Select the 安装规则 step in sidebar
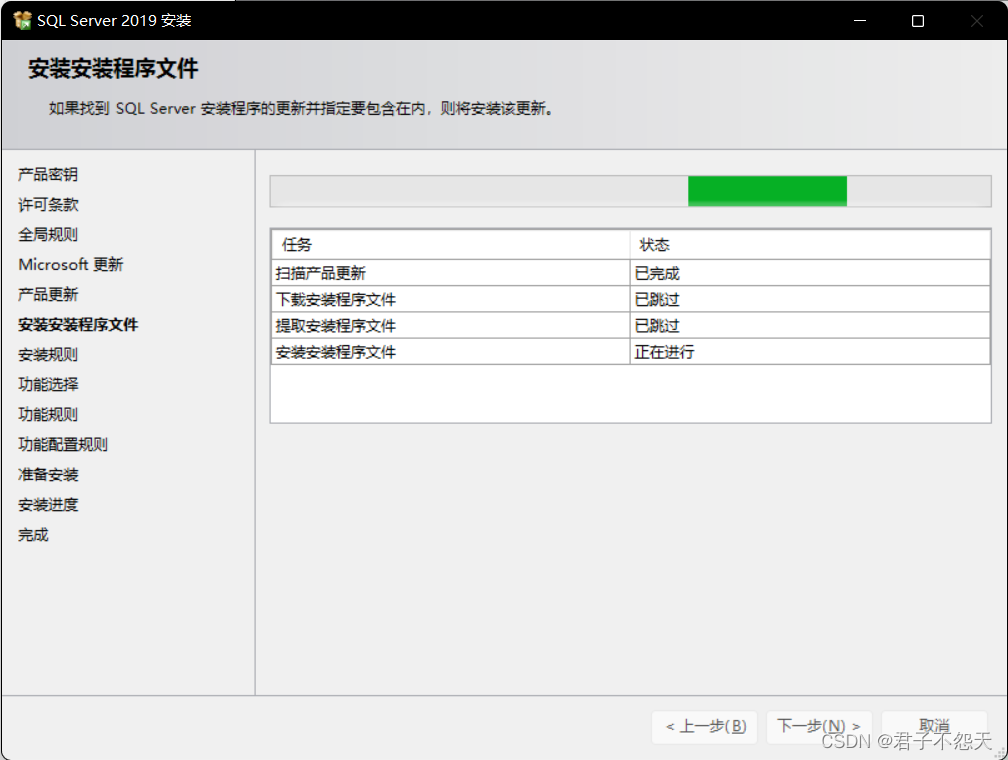This screenshot has height=760, width=1008. [48, 354]
